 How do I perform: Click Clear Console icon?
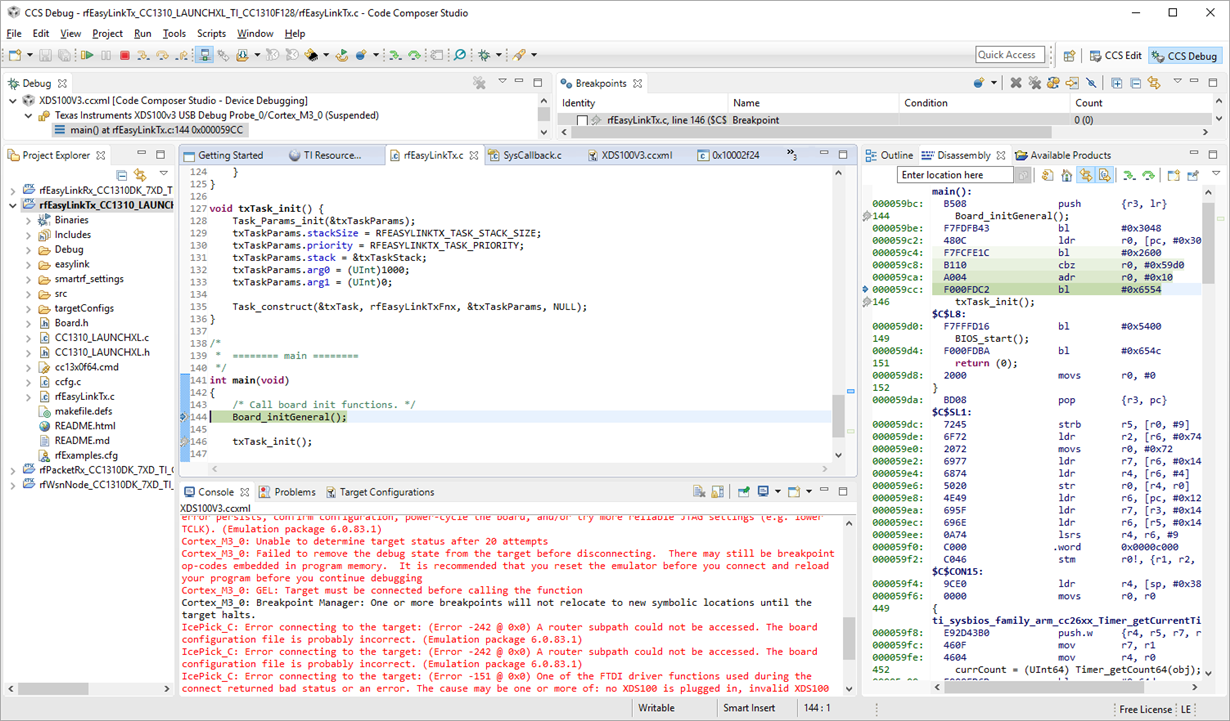click(699, 492)
